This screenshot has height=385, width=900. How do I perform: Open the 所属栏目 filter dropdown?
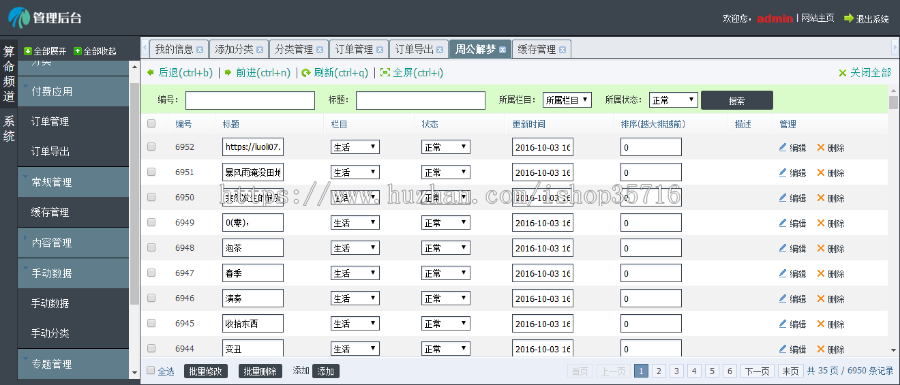point(567,100)
